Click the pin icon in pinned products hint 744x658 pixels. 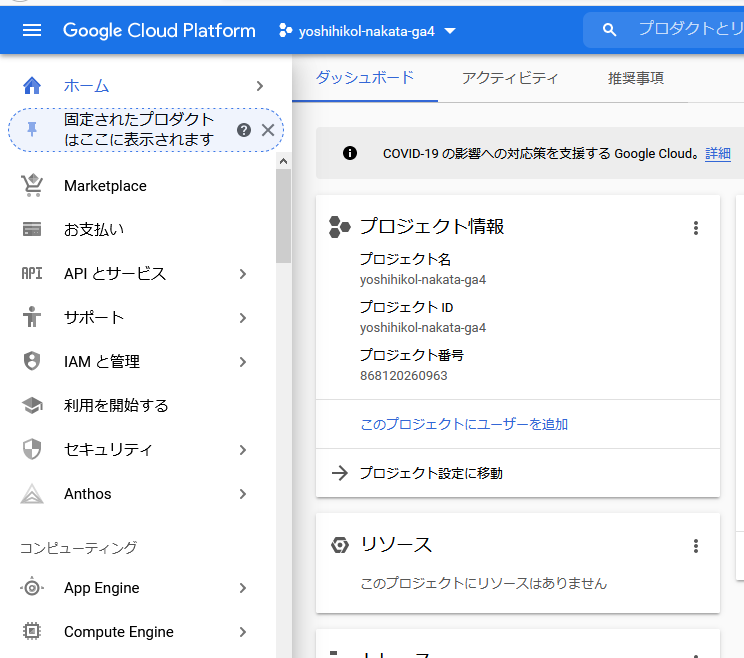tap(32, 129)
